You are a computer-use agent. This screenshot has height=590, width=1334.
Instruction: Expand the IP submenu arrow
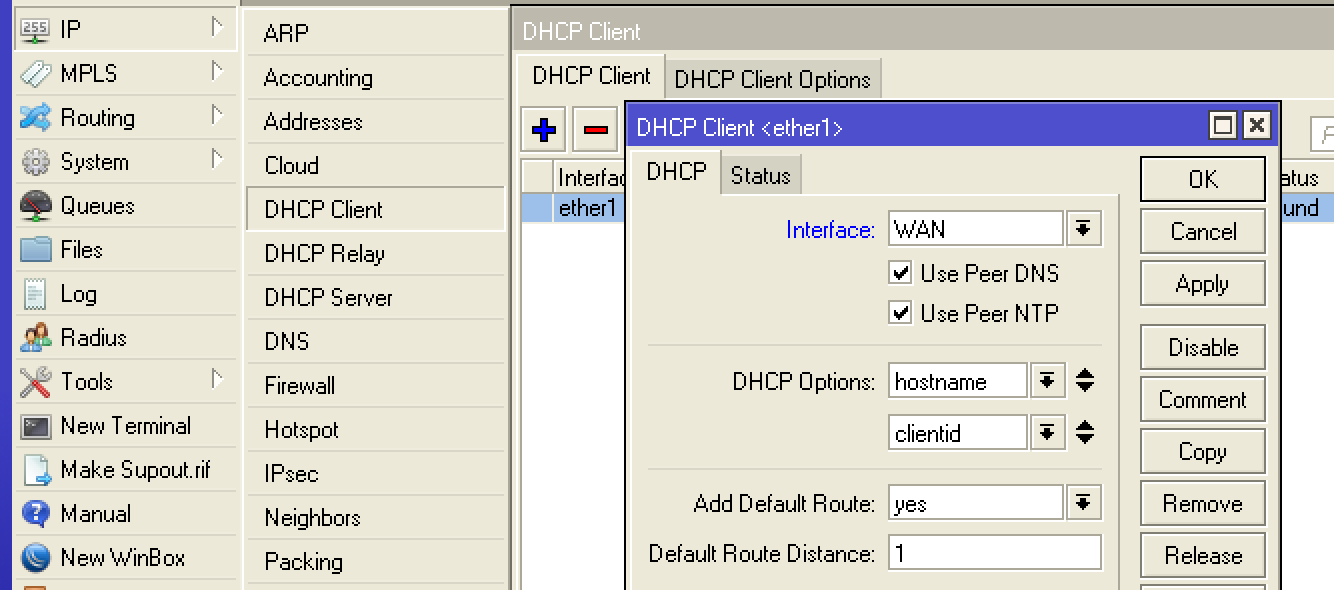click(x=217, y=28)
